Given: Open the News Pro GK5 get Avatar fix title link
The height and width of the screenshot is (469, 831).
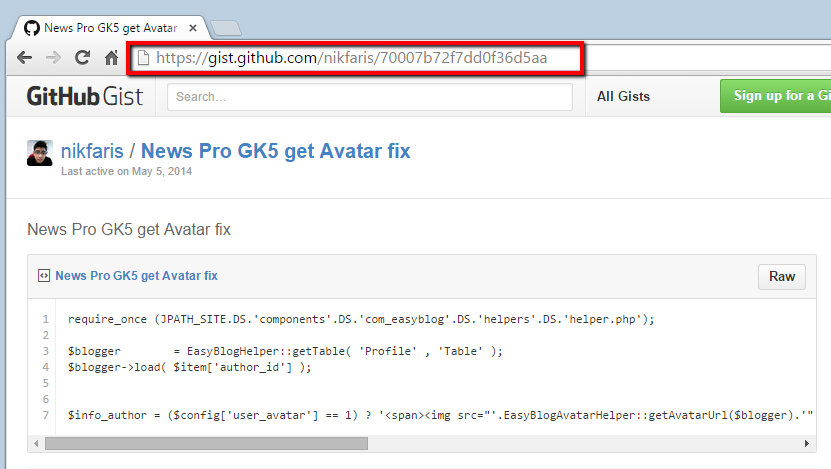Looking at the screenshot, I should (x=276, y=151).
